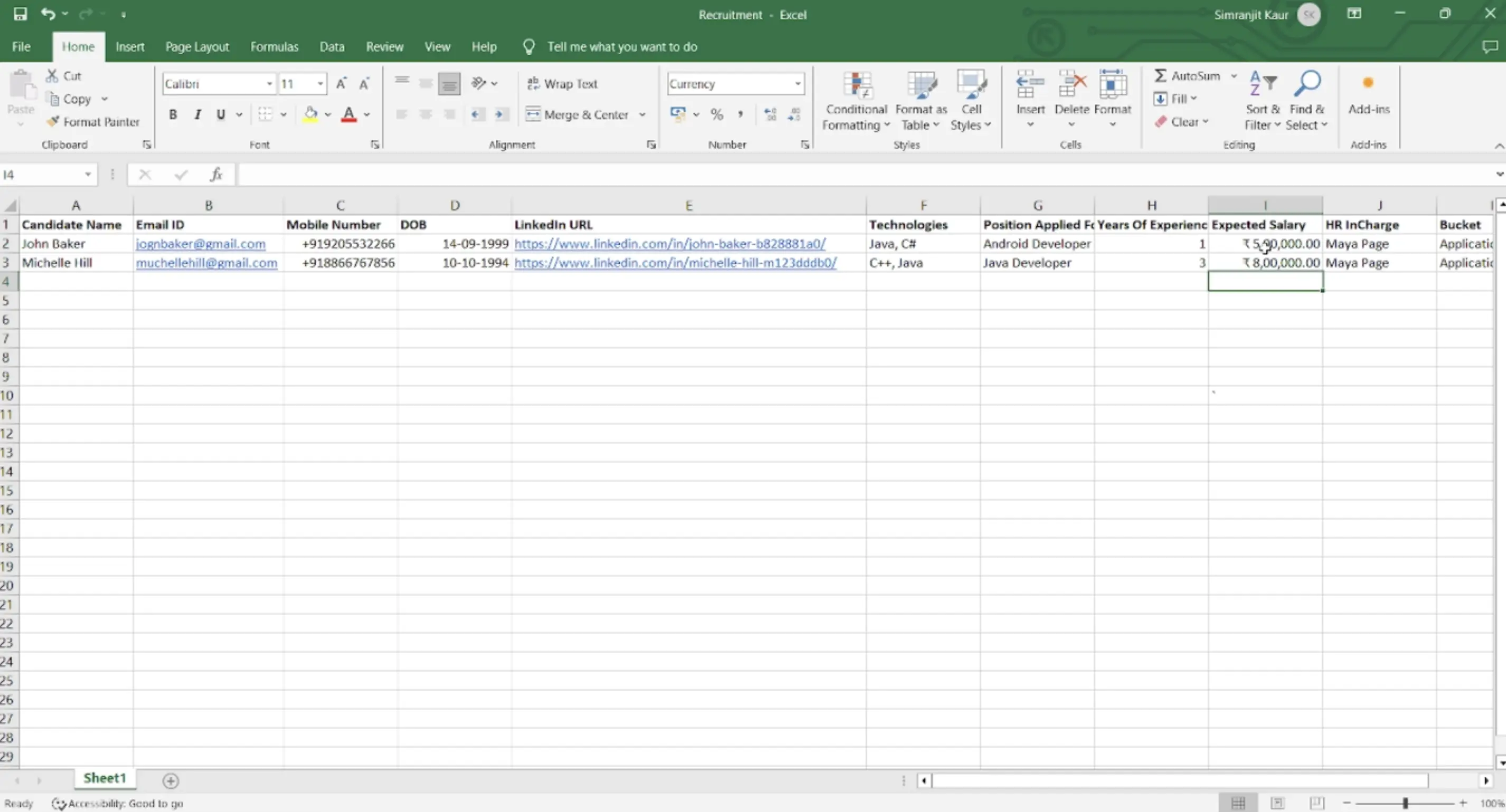The width and height of the screenshot is (1506, 812).
Task: Switch to the Insert ribbon tab
Action: pyautogui.click(x=130, y=47)
